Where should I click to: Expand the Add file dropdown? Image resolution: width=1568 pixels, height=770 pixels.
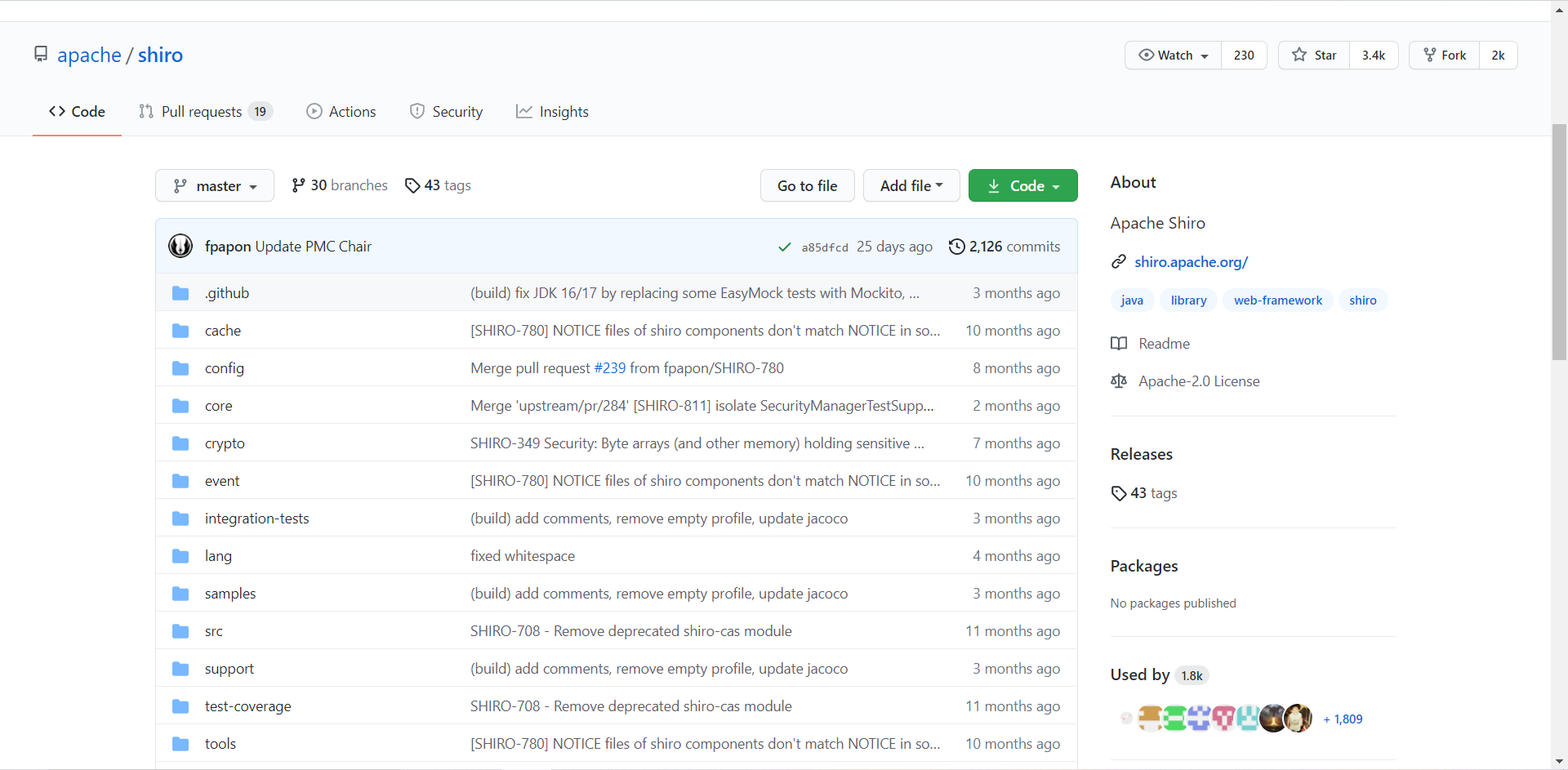coord(911,185)
